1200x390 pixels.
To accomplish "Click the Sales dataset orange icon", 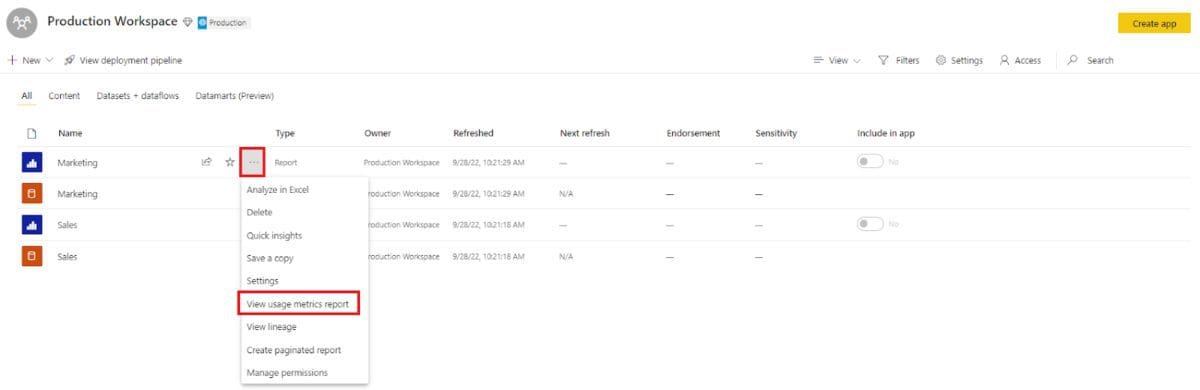I will 31,256.
